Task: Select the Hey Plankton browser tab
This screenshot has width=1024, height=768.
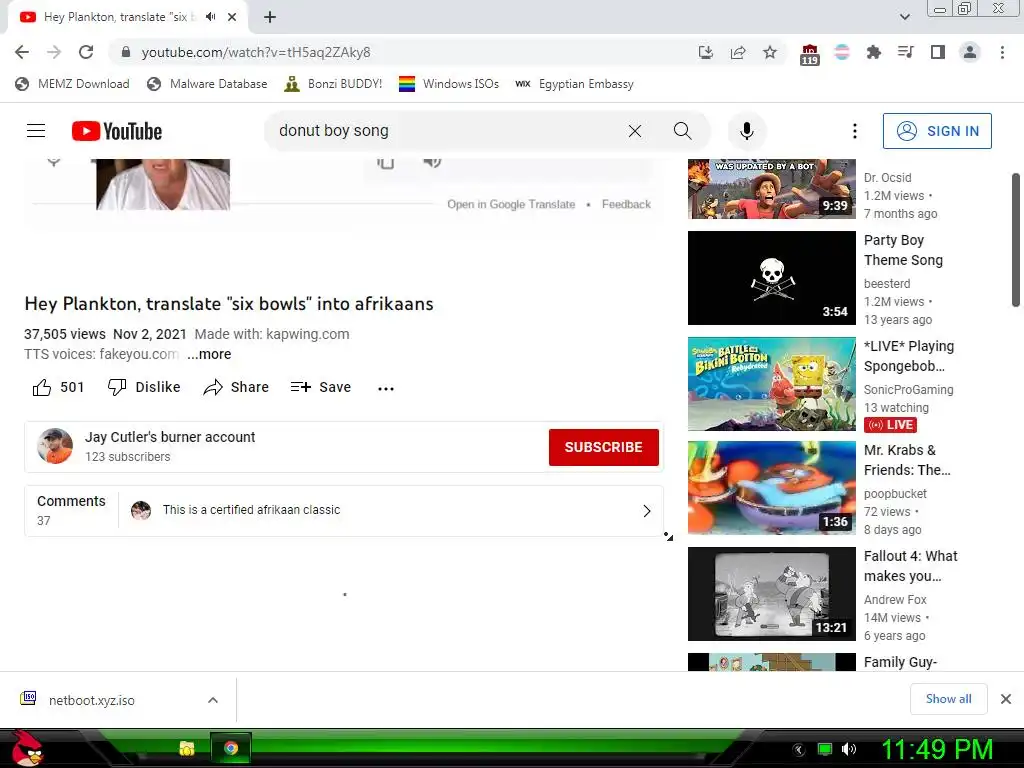Action: click(128, 17)
